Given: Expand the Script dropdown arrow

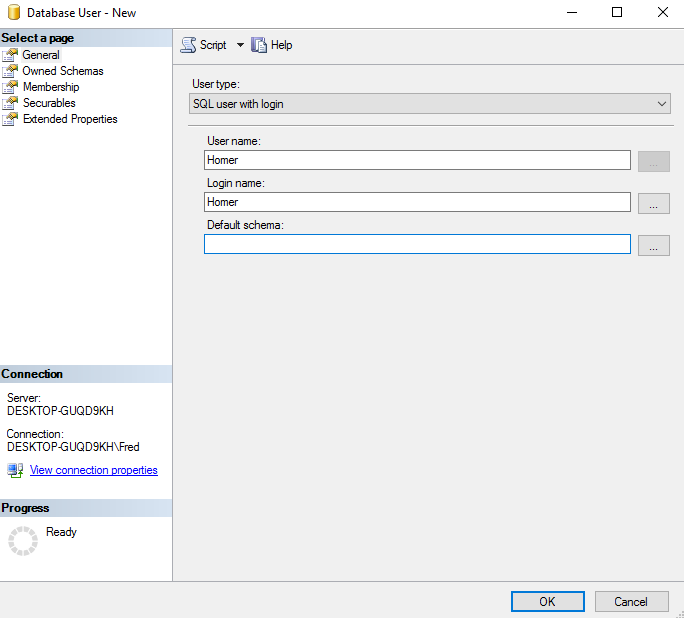Looking at the screenshot, I should tap(240, 45).
